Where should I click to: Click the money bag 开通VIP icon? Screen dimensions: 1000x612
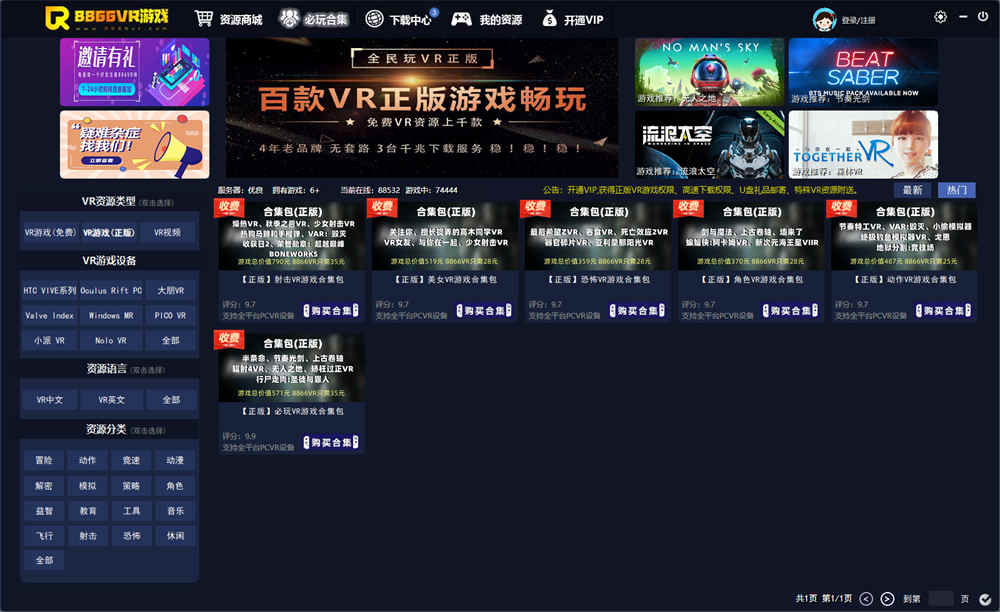(x=549, y=19)
